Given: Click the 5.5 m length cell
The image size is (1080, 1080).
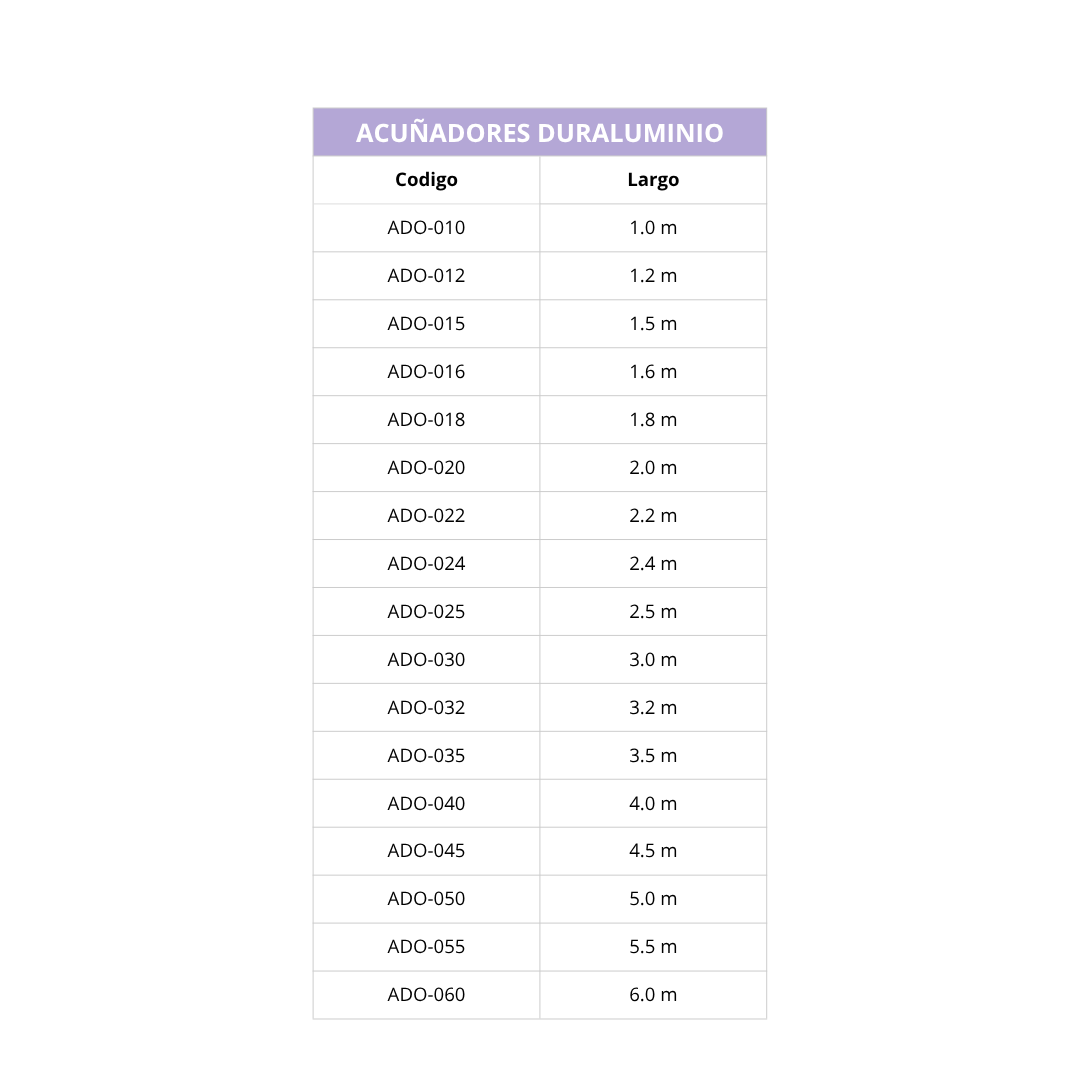Looking at the screenshot, I should (653, 947).
